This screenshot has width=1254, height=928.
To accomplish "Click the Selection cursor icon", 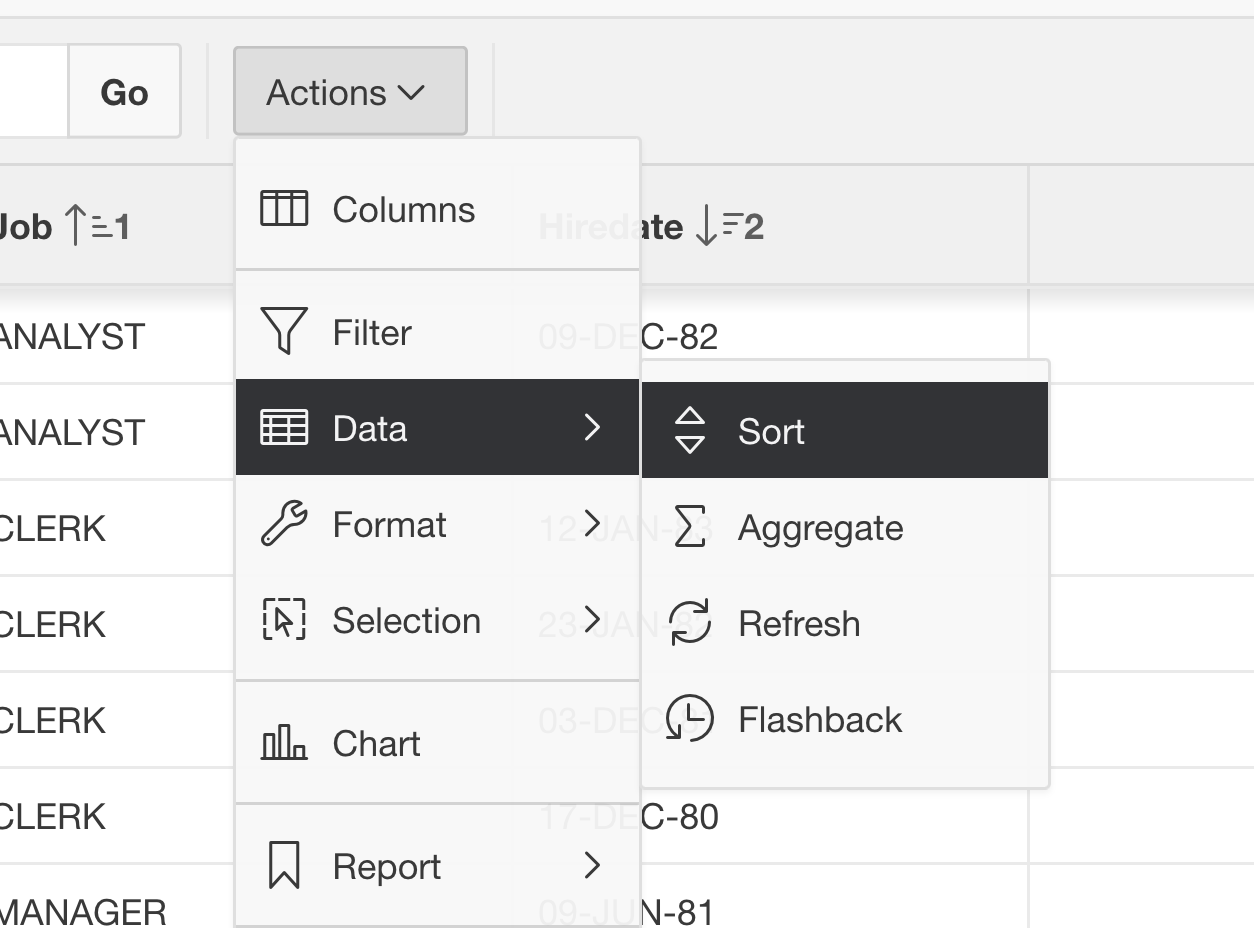I will (284, 620).
